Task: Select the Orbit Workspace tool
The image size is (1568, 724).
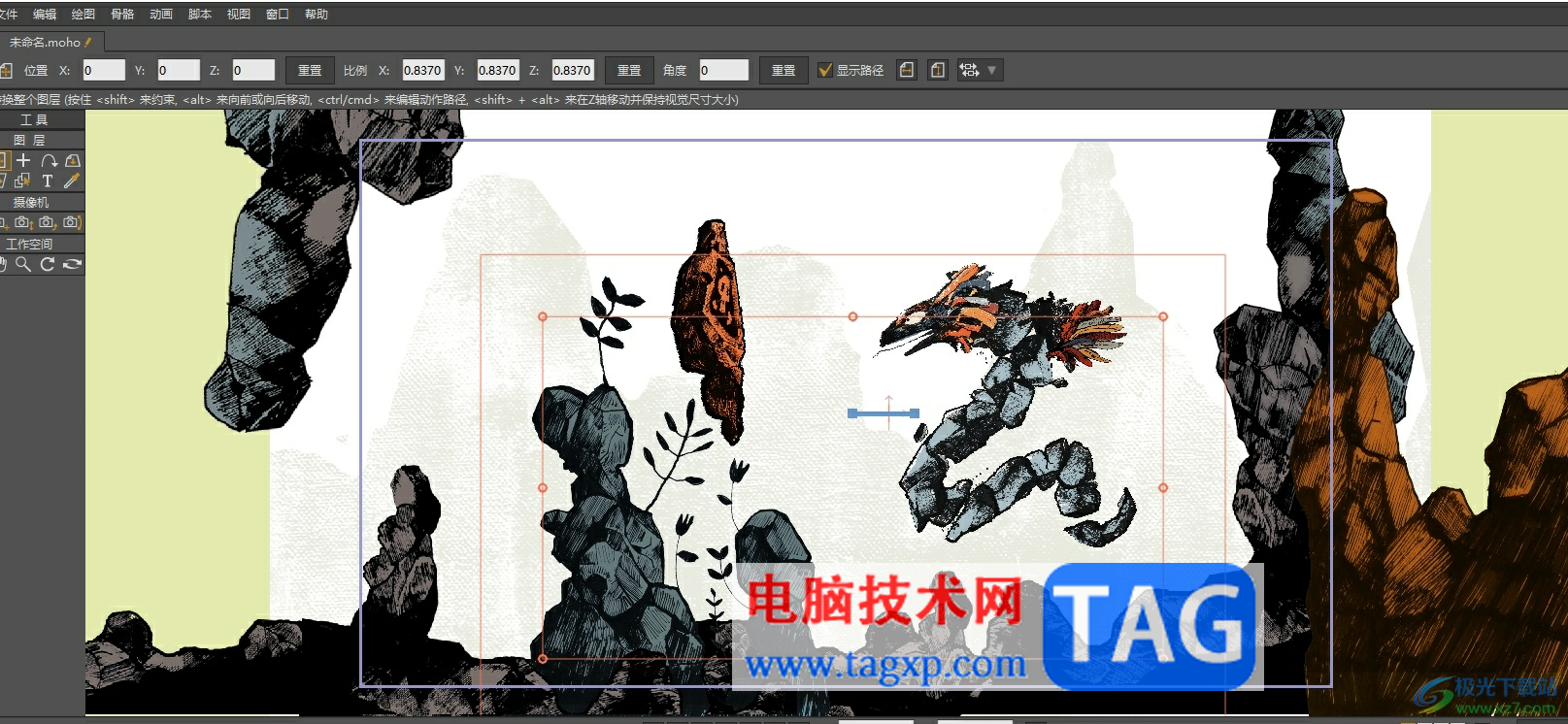Action: coord(73,264)
